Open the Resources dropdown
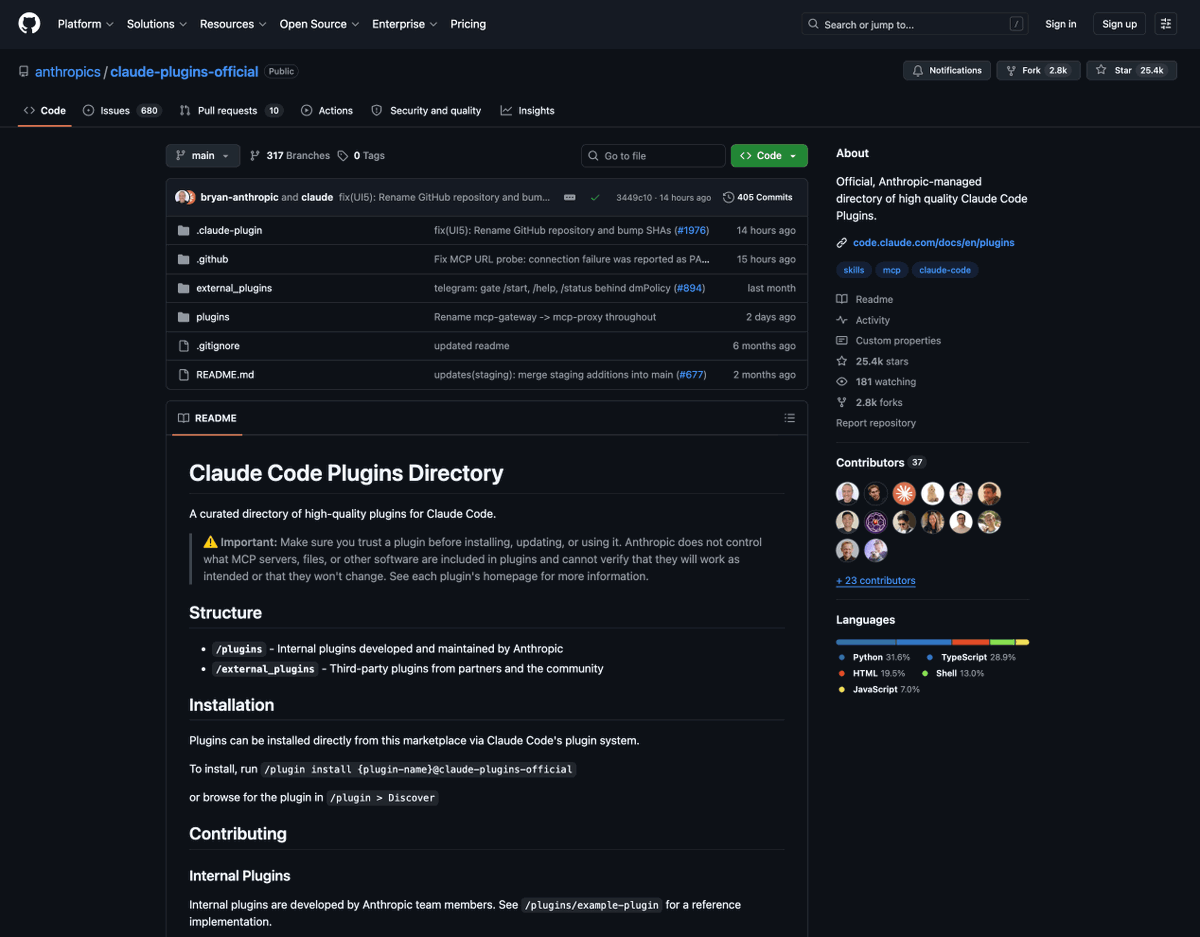This screenshot has height=937, width=1200. pos(233,24)
